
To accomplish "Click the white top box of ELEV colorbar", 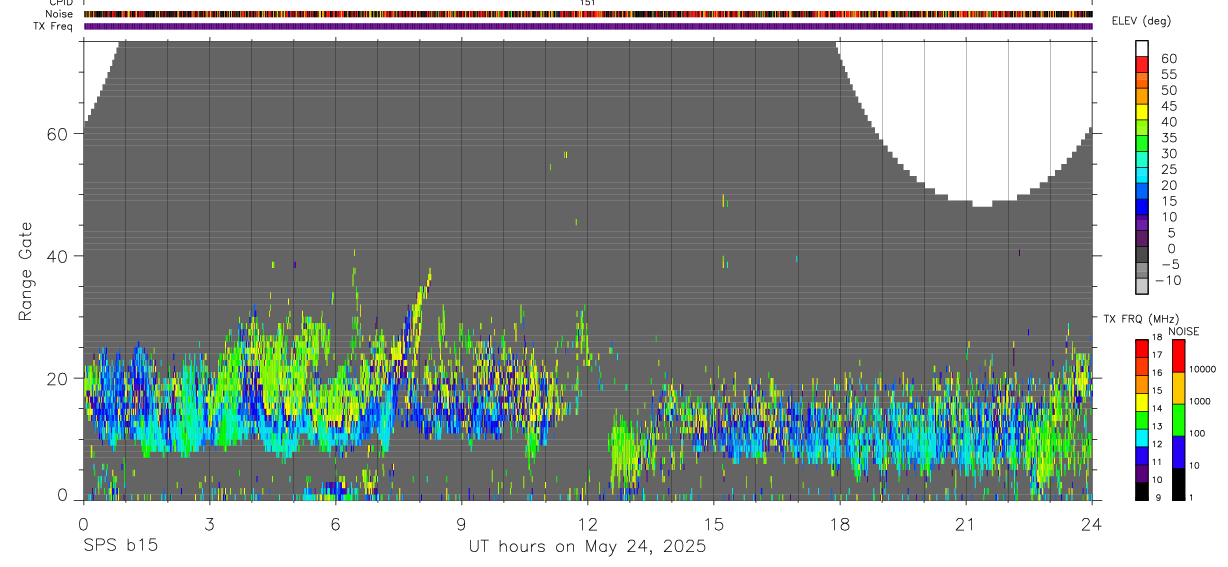I will 1142,49.
